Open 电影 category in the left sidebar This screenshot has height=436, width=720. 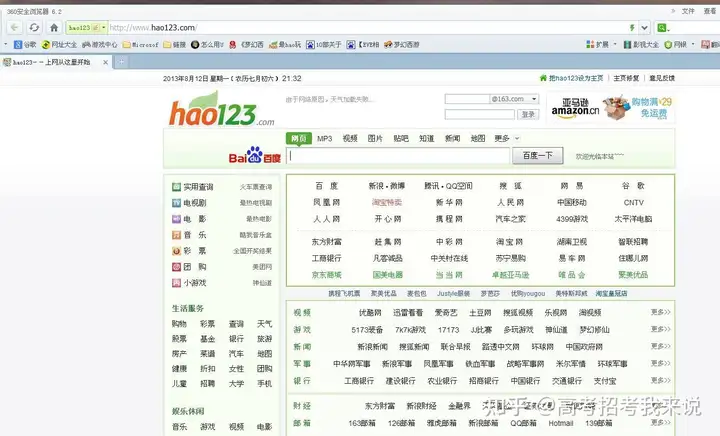(189, 219)
